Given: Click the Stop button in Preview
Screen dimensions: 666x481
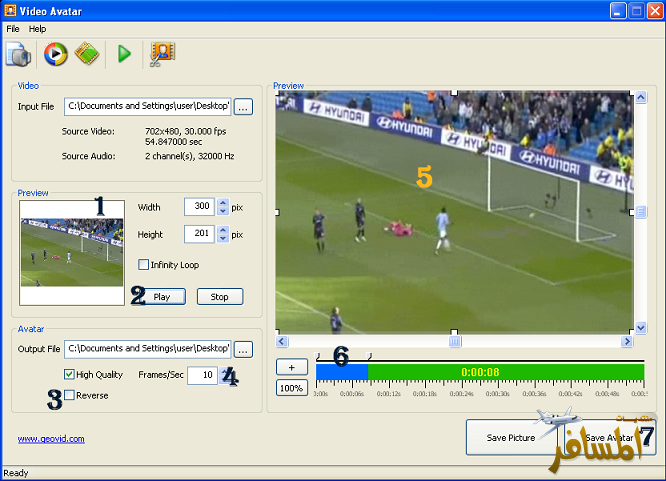Looking at the screenshot, I should tap(220, 297).
